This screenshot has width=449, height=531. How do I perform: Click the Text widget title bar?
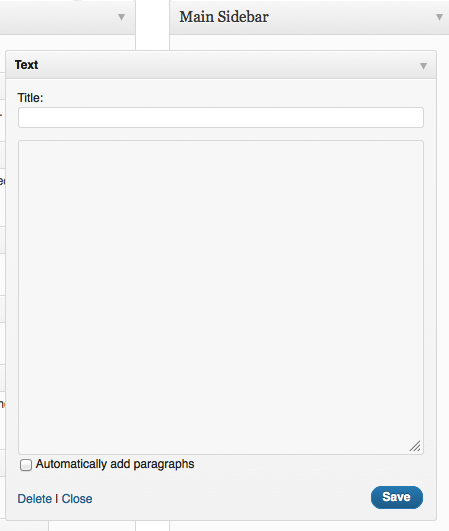click(221, 65)
